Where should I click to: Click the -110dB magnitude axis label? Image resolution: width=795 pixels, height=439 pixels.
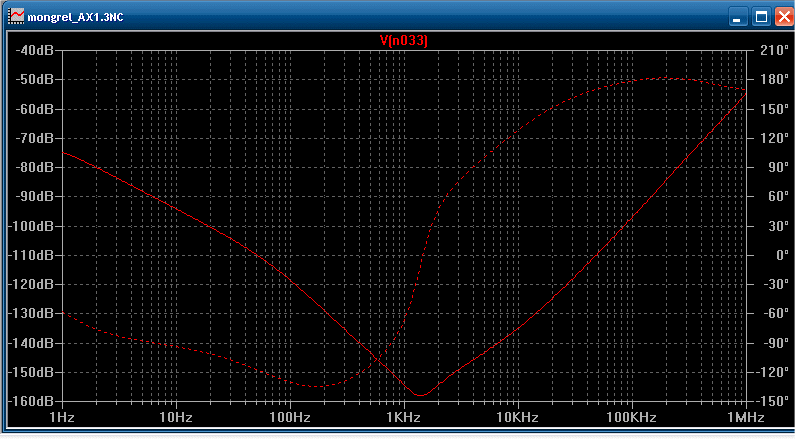pos(31,255)
